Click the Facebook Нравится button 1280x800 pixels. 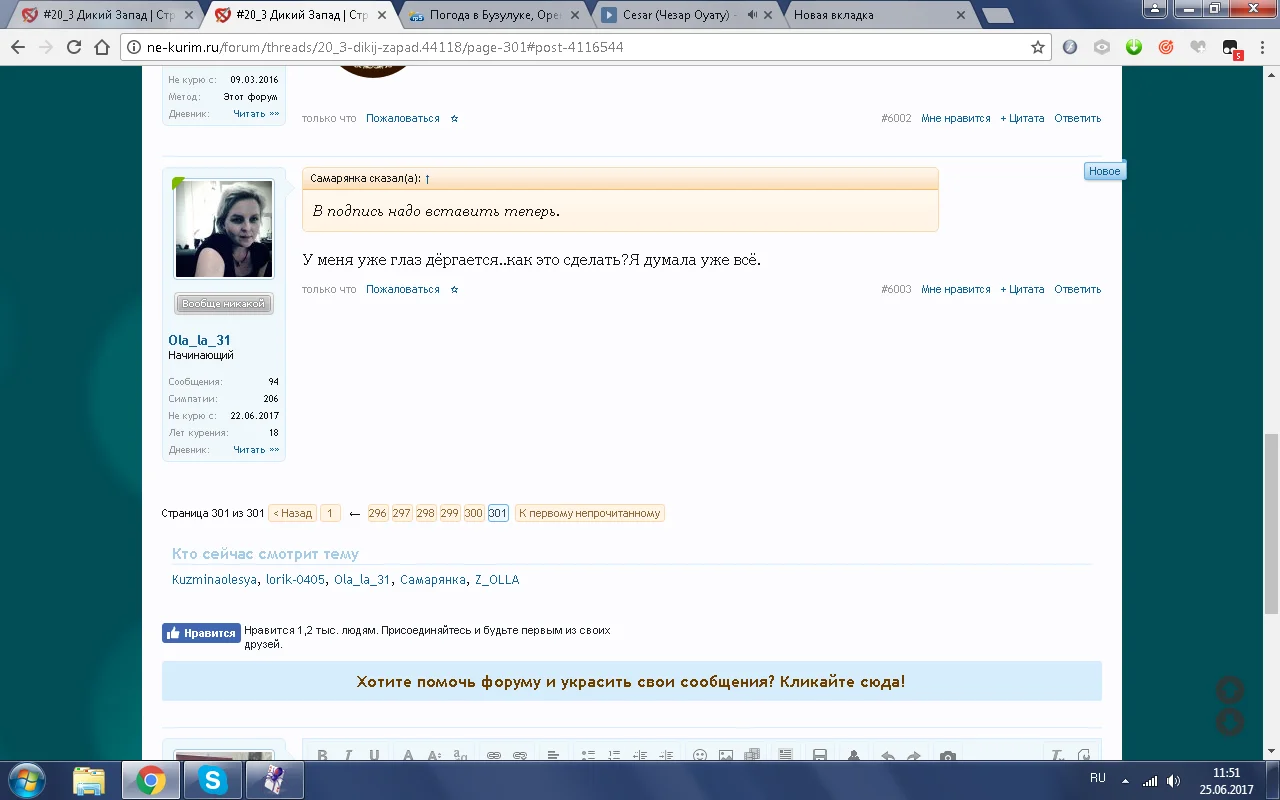pyautogui.click(x=201, y=633)
